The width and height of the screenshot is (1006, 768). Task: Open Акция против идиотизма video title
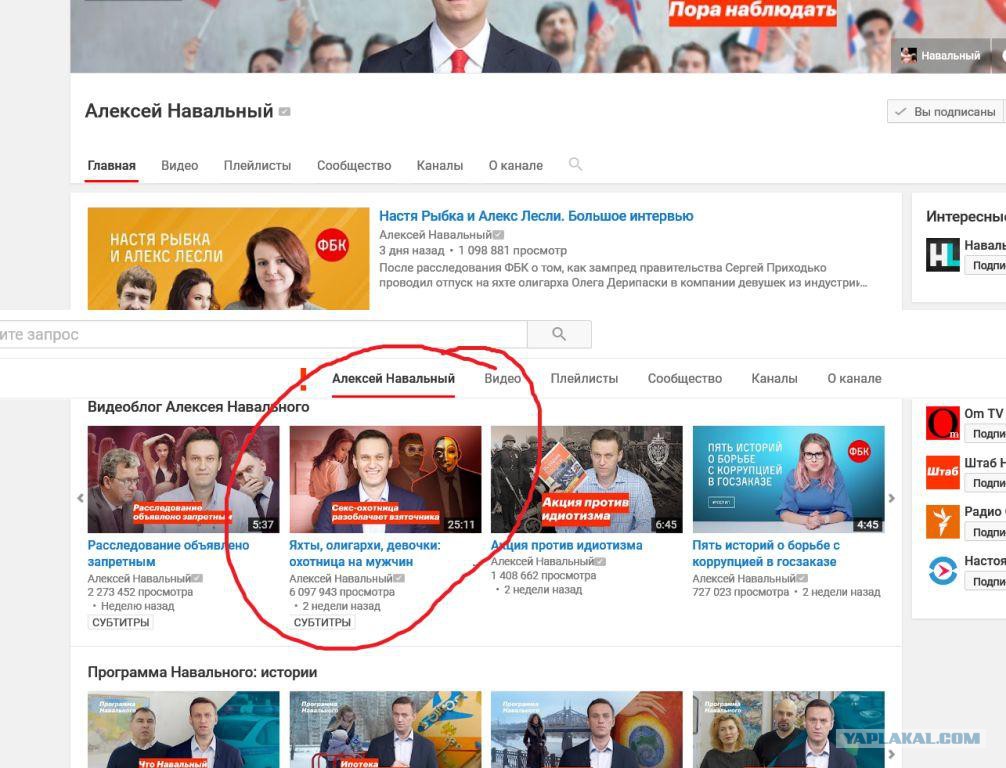[x=567, y=545]
